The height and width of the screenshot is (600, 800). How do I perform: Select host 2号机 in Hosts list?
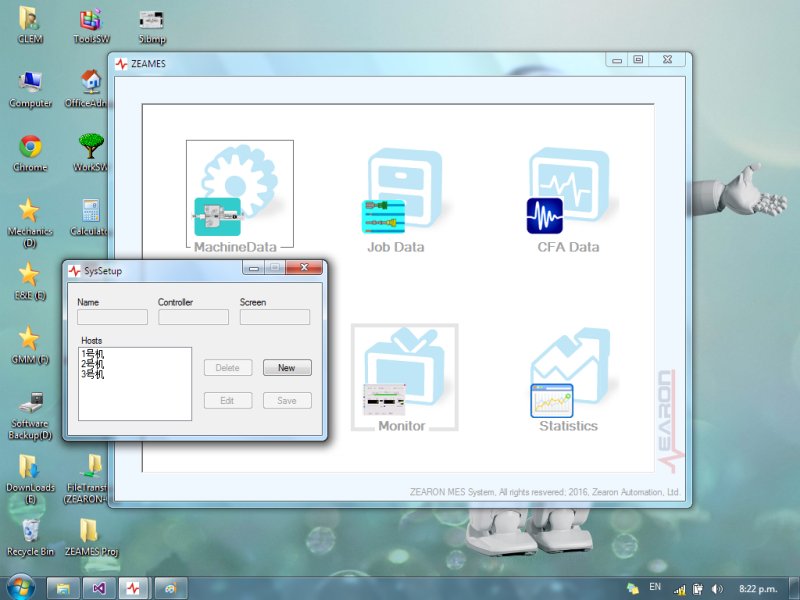pos(93,365)
